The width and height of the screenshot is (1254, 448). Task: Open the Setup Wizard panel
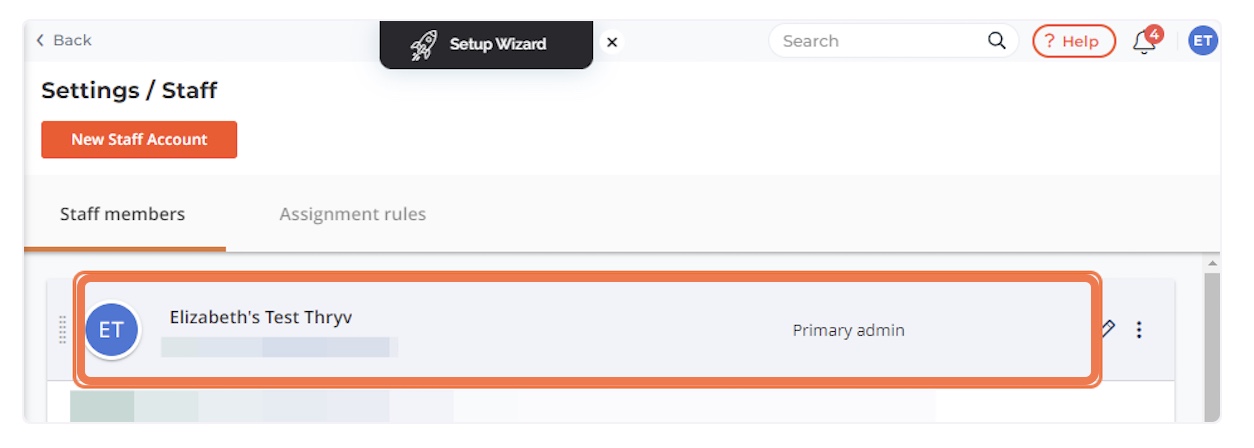[x=486, y=44]
